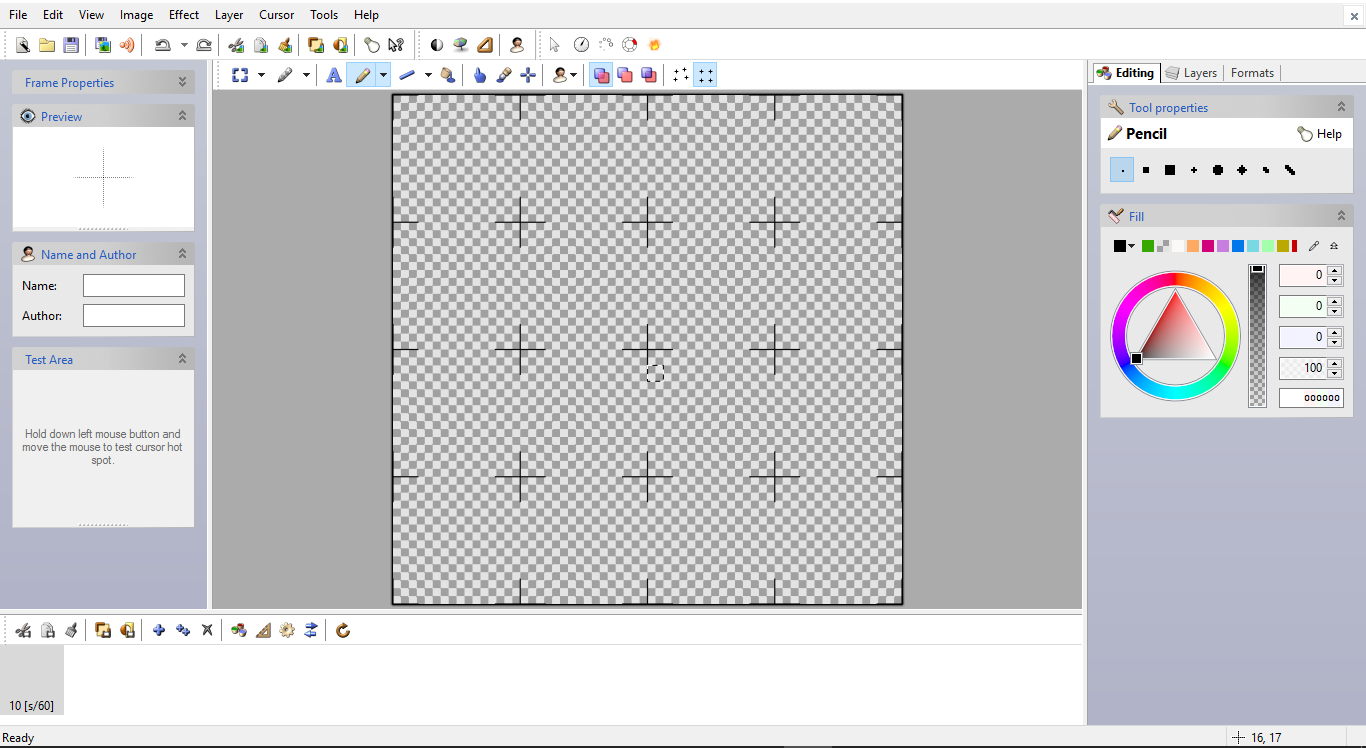
Task: Click the color eyedropper icon in Fill
Action: pyautogui.click(x=1314, y=246)
